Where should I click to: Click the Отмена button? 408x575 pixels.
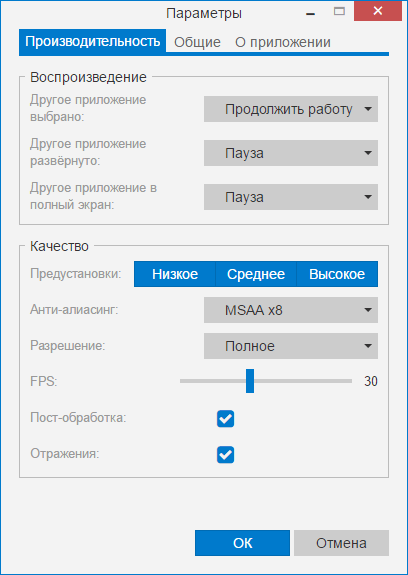click(x=341, y=543)
